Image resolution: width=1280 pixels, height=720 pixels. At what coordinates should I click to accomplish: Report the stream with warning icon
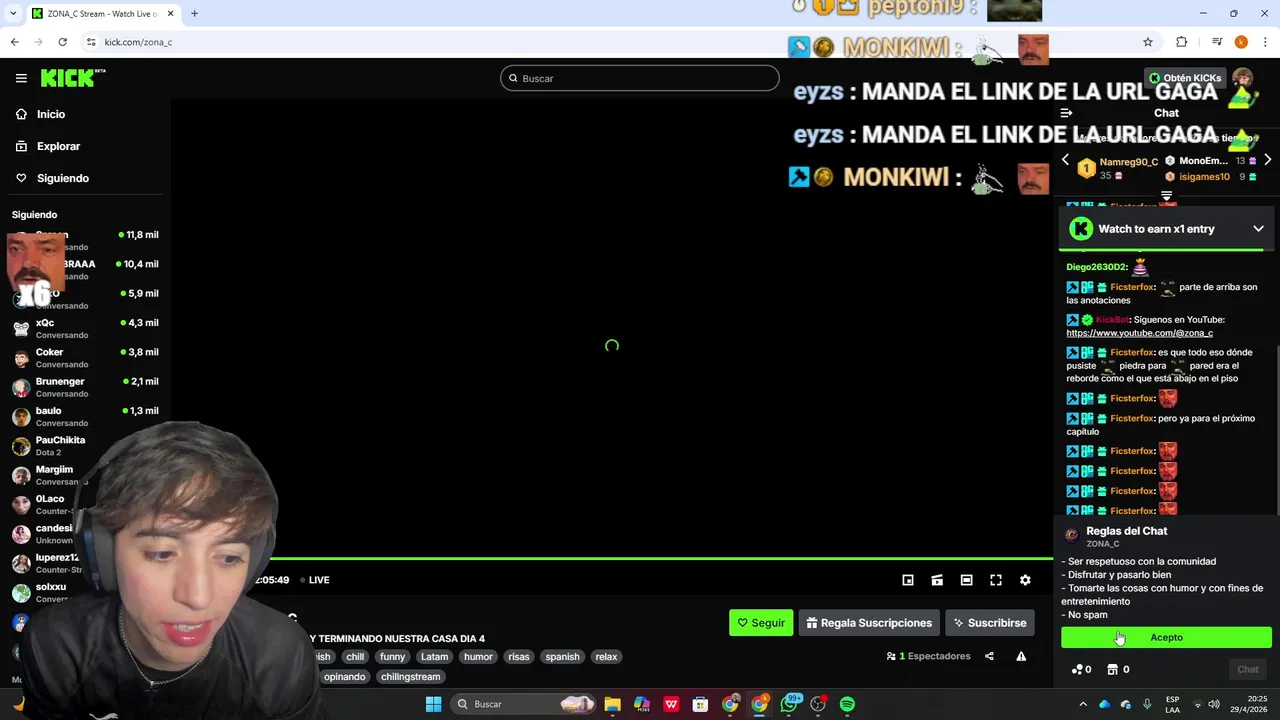(1021, 656)
